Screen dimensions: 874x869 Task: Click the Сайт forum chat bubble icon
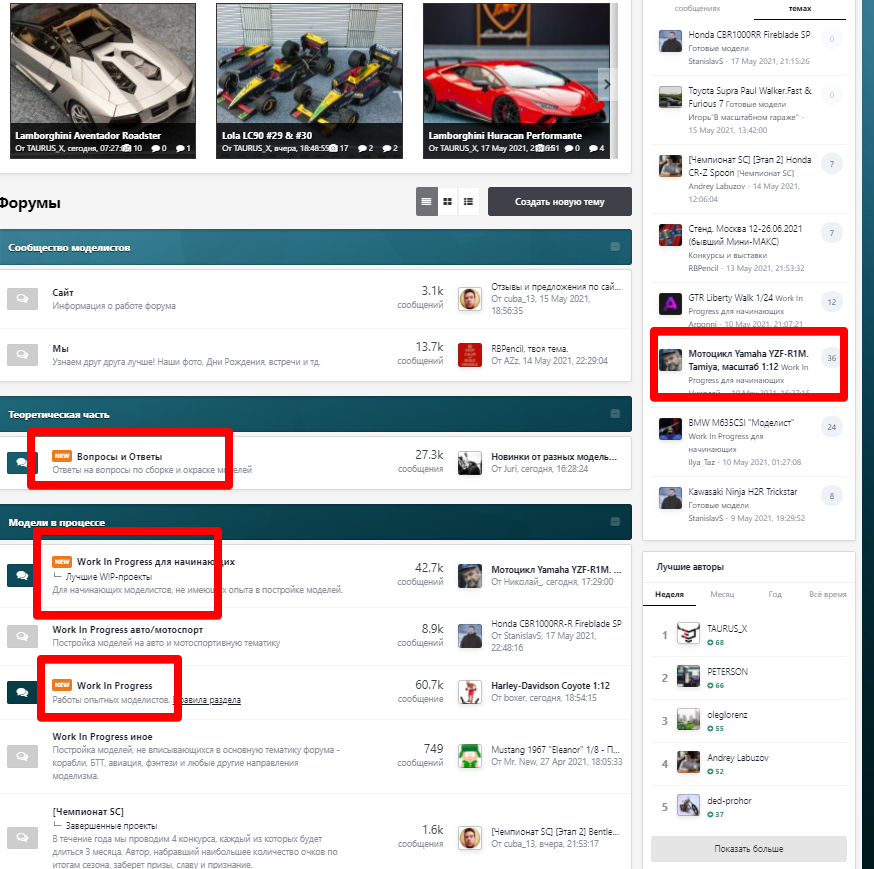[x=21, y=298]
